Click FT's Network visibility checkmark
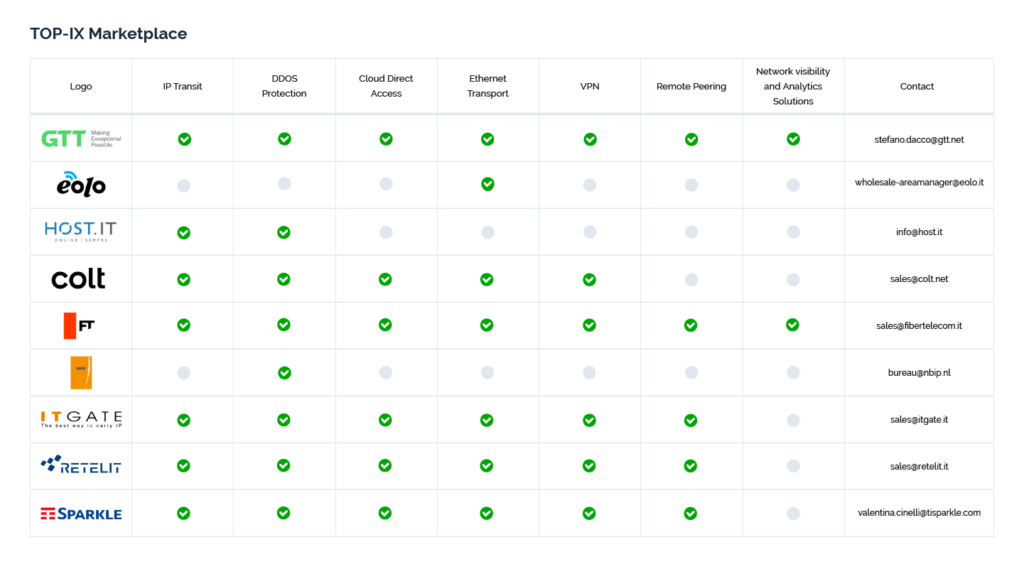This screenshot has height=574, width=1024. [792, 325]
